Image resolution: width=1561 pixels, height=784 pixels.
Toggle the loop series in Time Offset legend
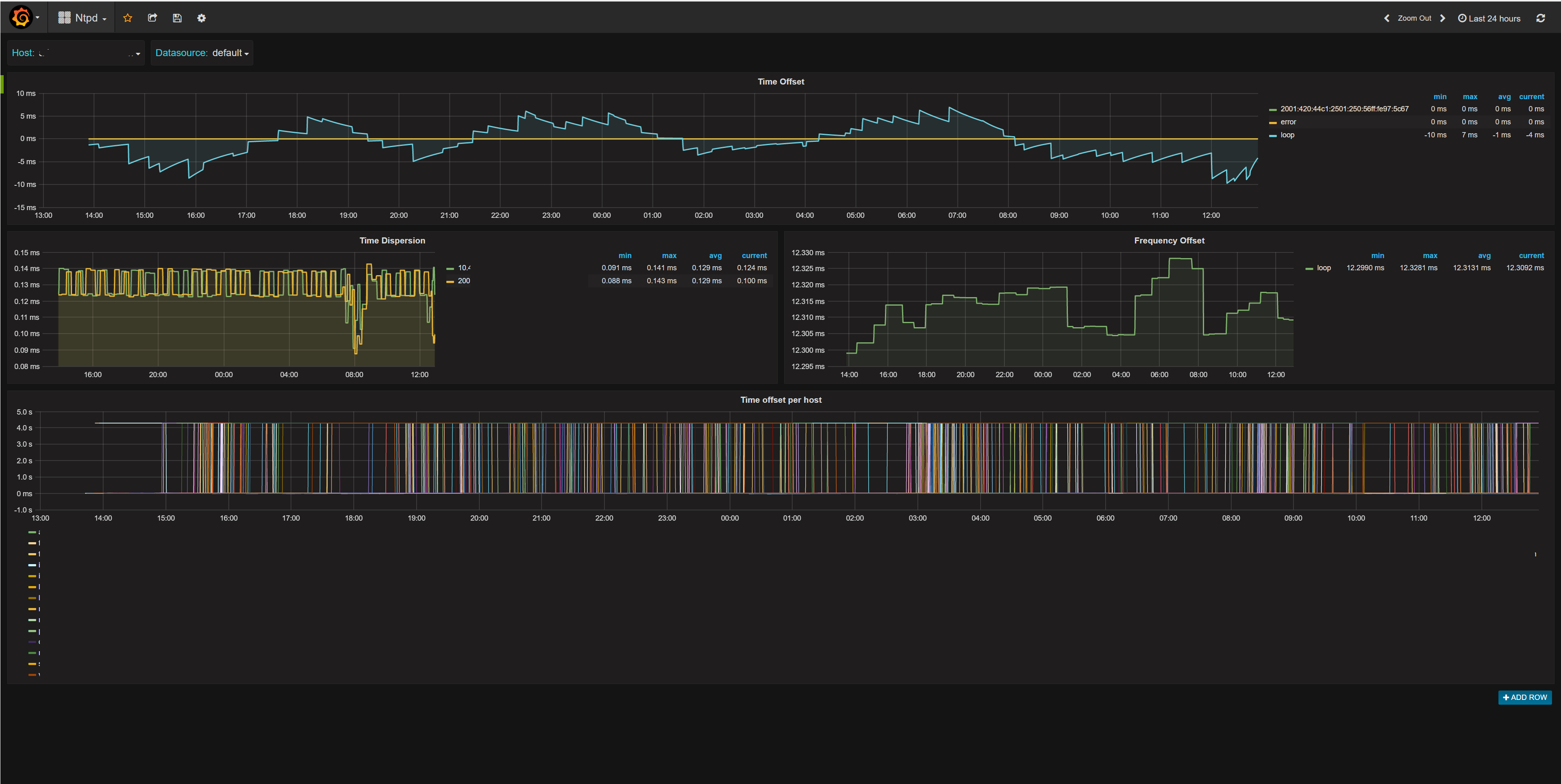click(1287, 135)
